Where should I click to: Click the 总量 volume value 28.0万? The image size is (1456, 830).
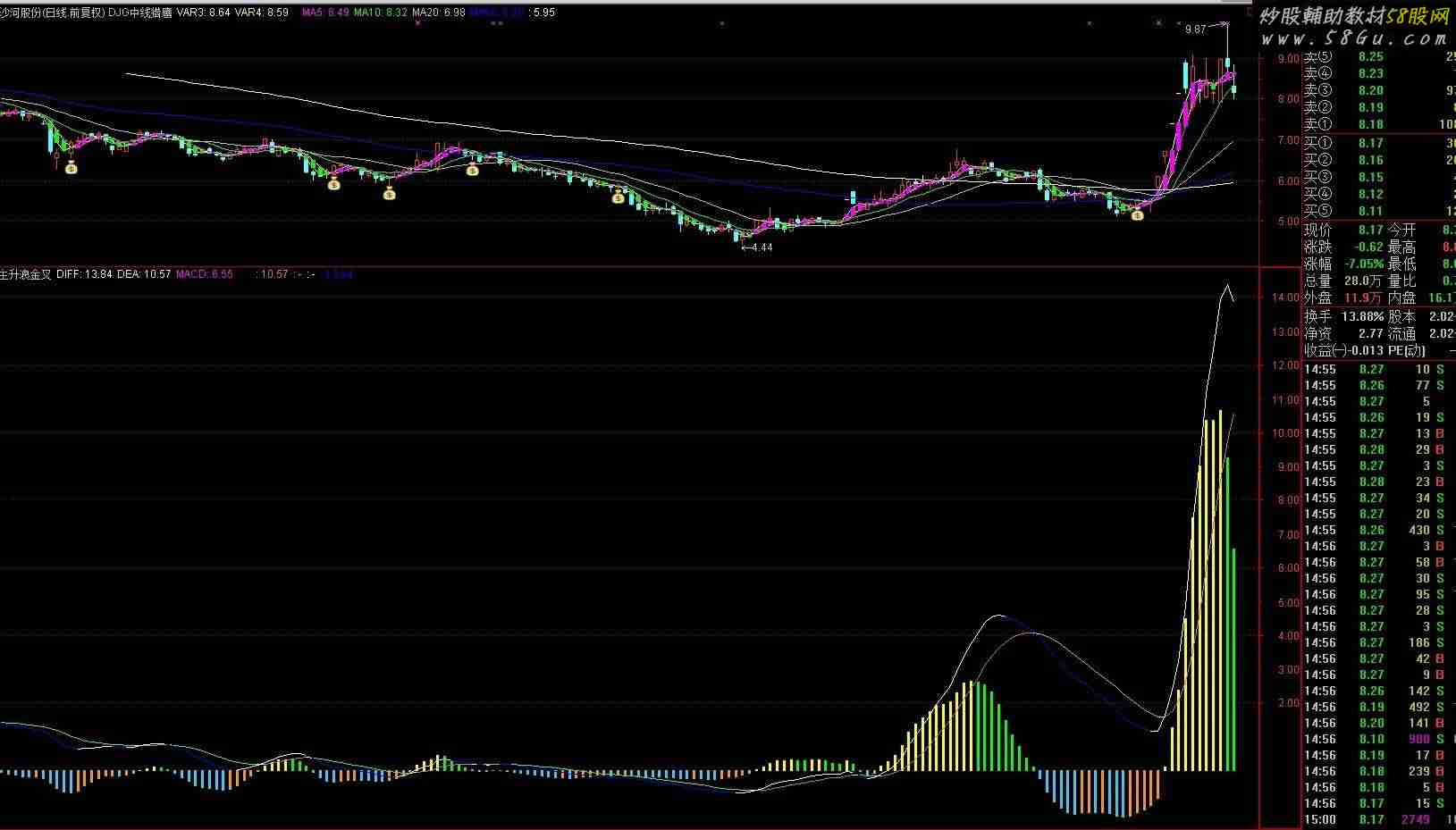1364,281
